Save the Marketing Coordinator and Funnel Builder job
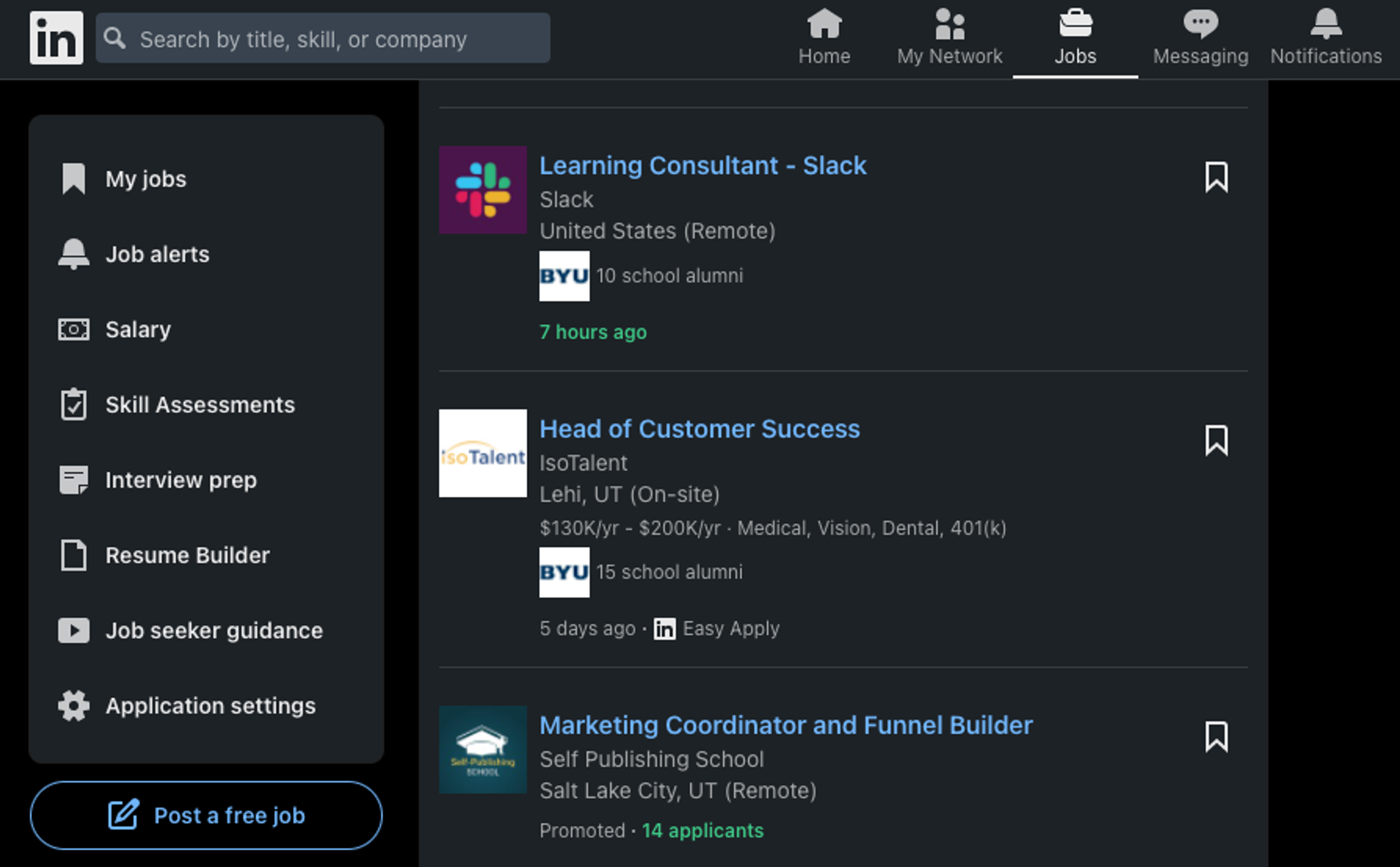The width and height of the screenshot is (1400, 867). click(1216, 737)
